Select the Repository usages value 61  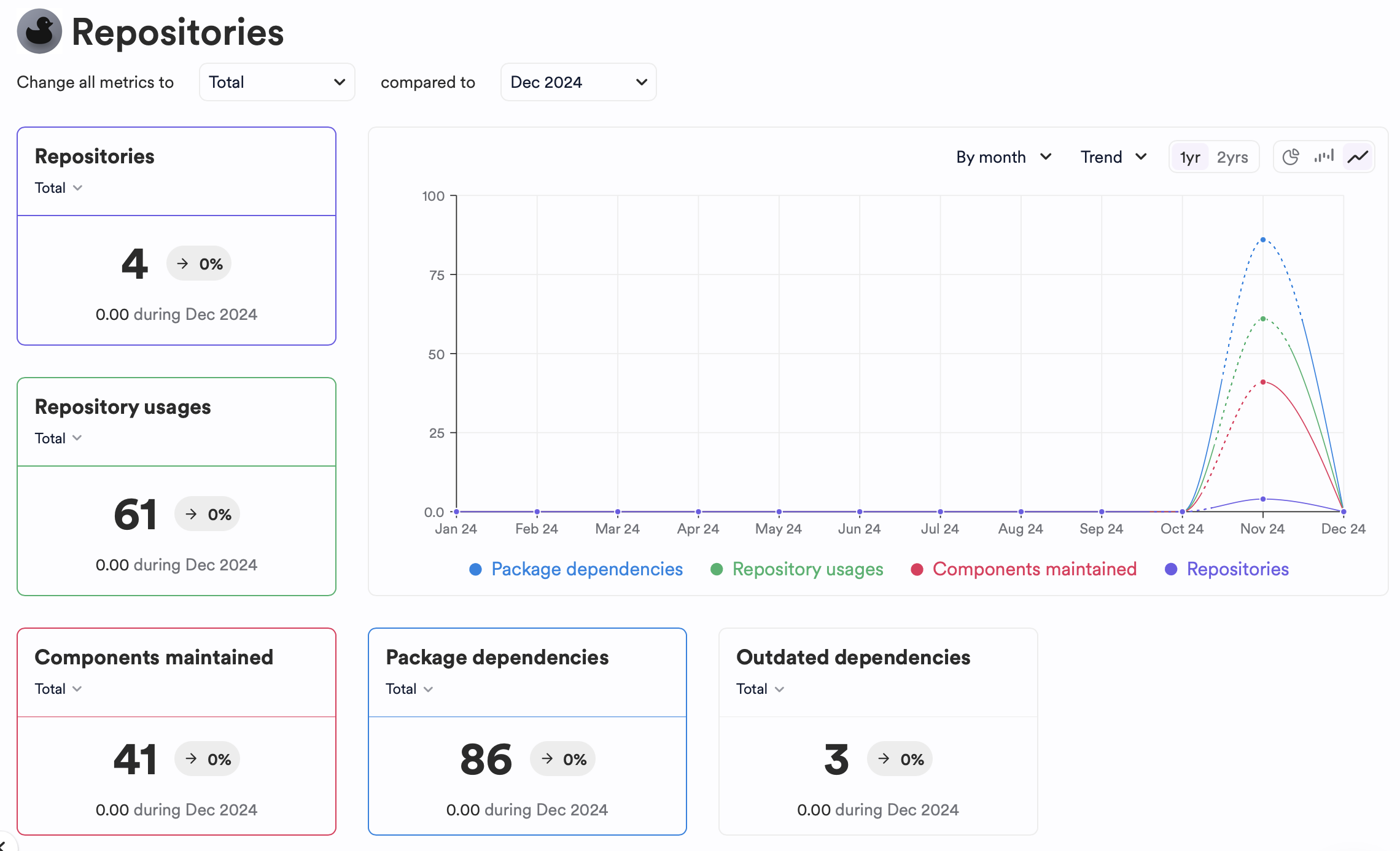point(136,514)
